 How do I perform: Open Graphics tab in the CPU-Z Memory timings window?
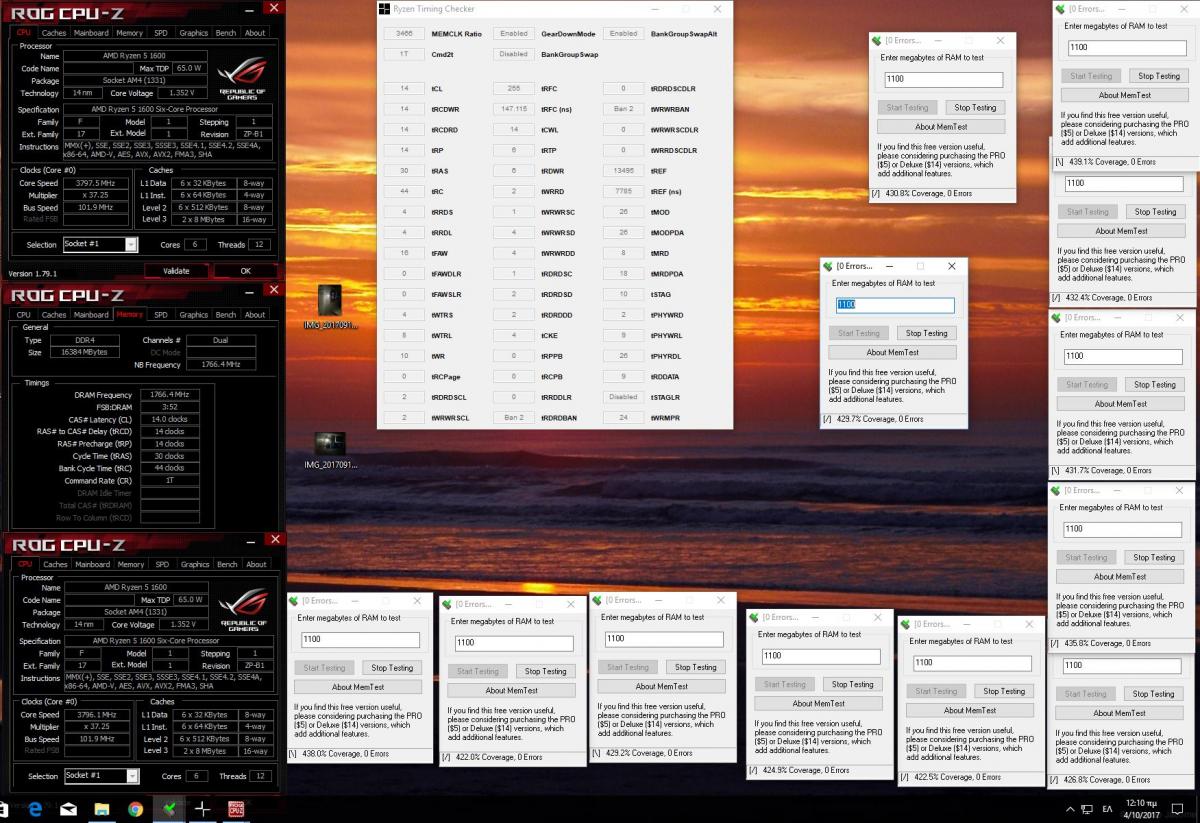click(194, 315)
